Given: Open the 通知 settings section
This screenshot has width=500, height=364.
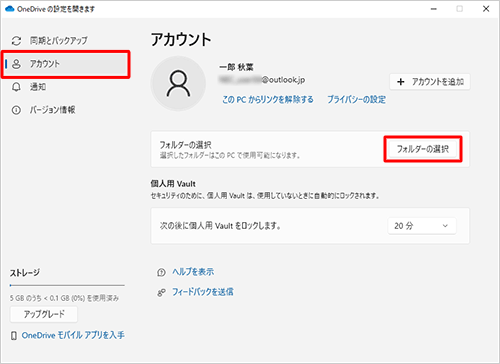Looking at the screenshot, I should pyautogui.click(x=38, y=87).
